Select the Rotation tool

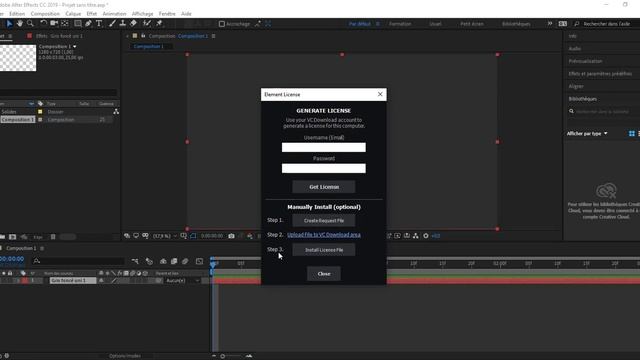[x=43, y=24]
